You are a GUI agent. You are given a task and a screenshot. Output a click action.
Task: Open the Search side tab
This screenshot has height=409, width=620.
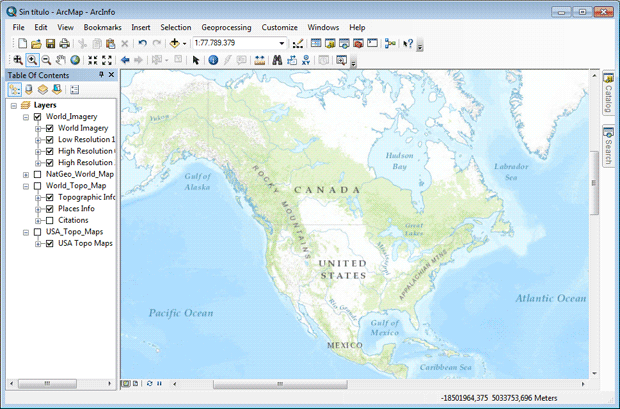(608, 146)
